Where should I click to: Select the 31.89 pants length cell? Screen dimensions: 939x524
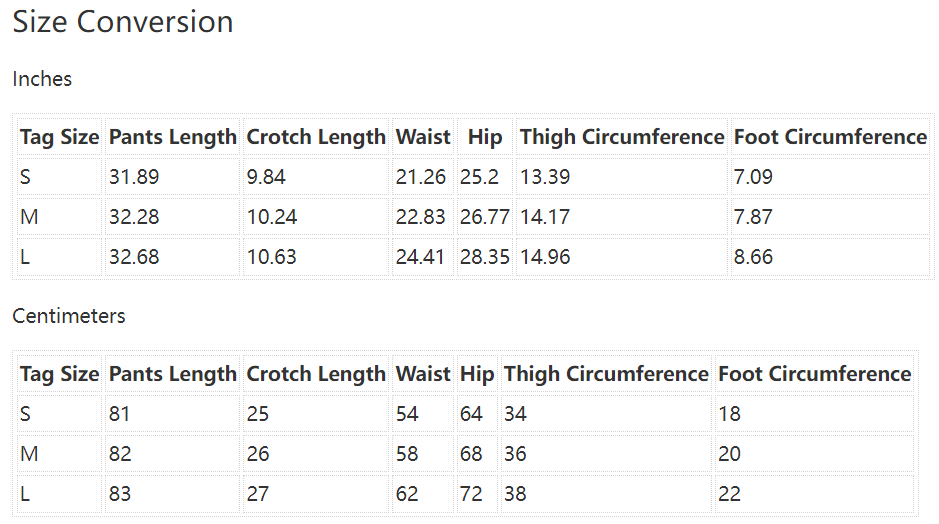click(x=134, y=177)
